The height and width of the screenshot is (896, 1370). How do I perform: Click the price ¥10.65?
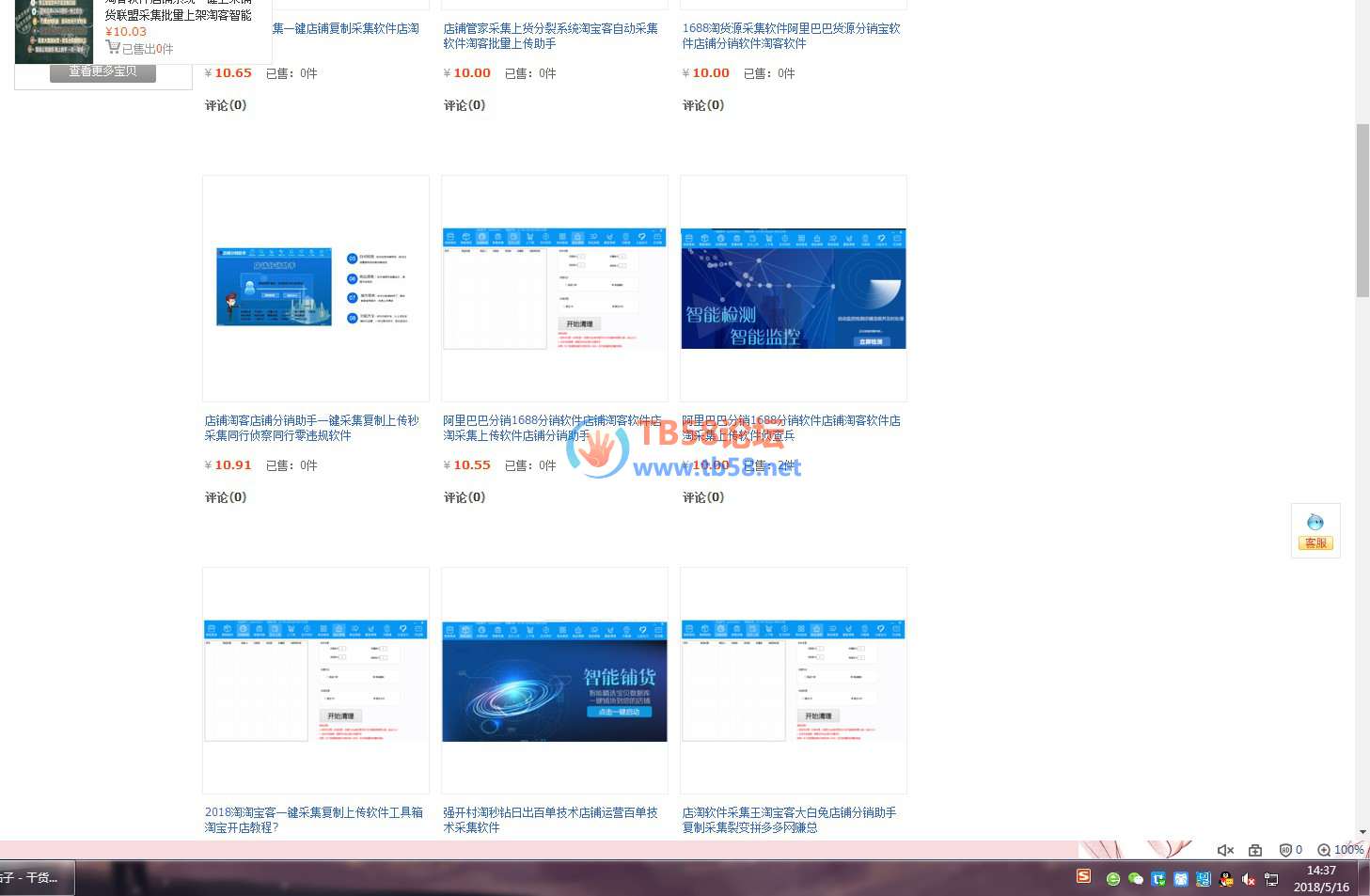228,73
